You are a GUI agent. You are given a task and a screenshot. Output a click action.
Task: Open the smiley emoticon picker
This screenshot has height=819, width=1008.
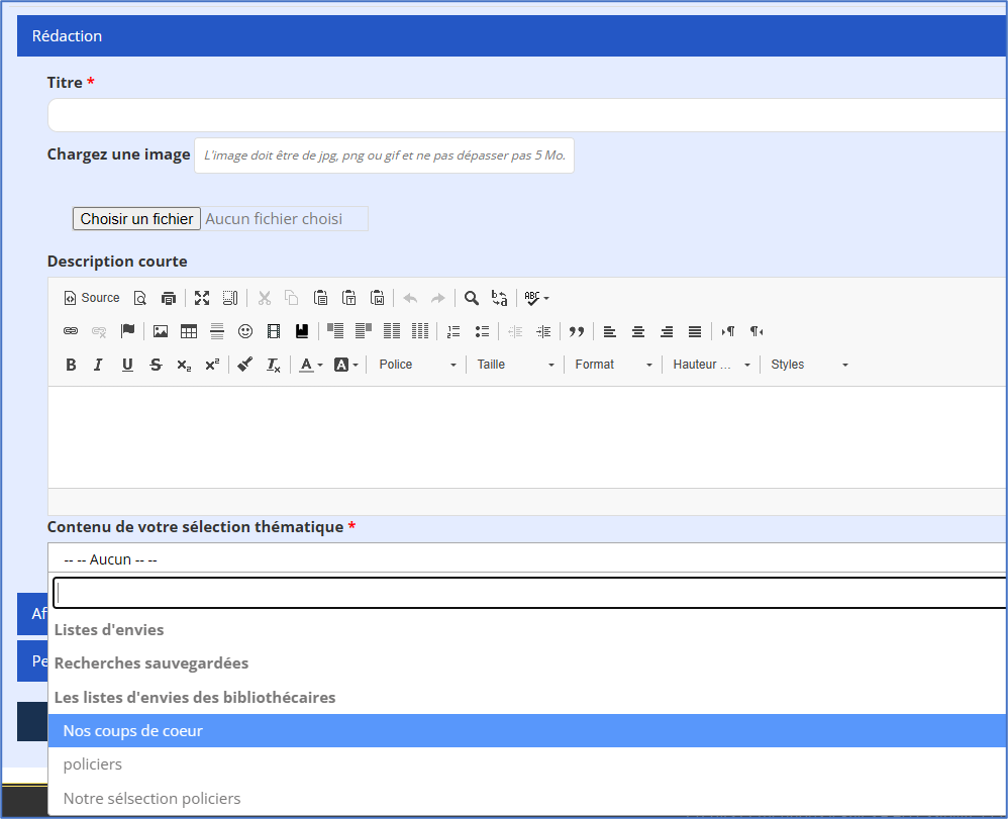pos(245,331)
